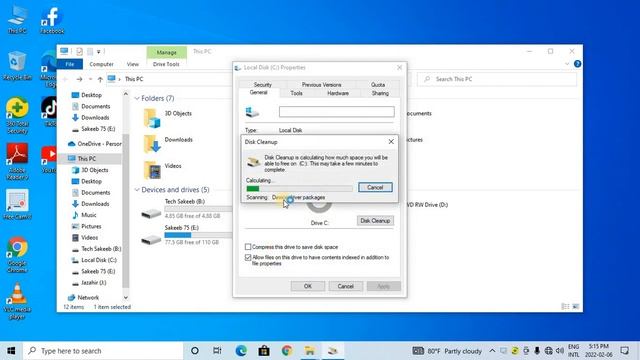Image resolution: width=640 pixels, height=360 pixels.
Task: Open the This PC desktop shortcut
Action: (x=17, y=19)
